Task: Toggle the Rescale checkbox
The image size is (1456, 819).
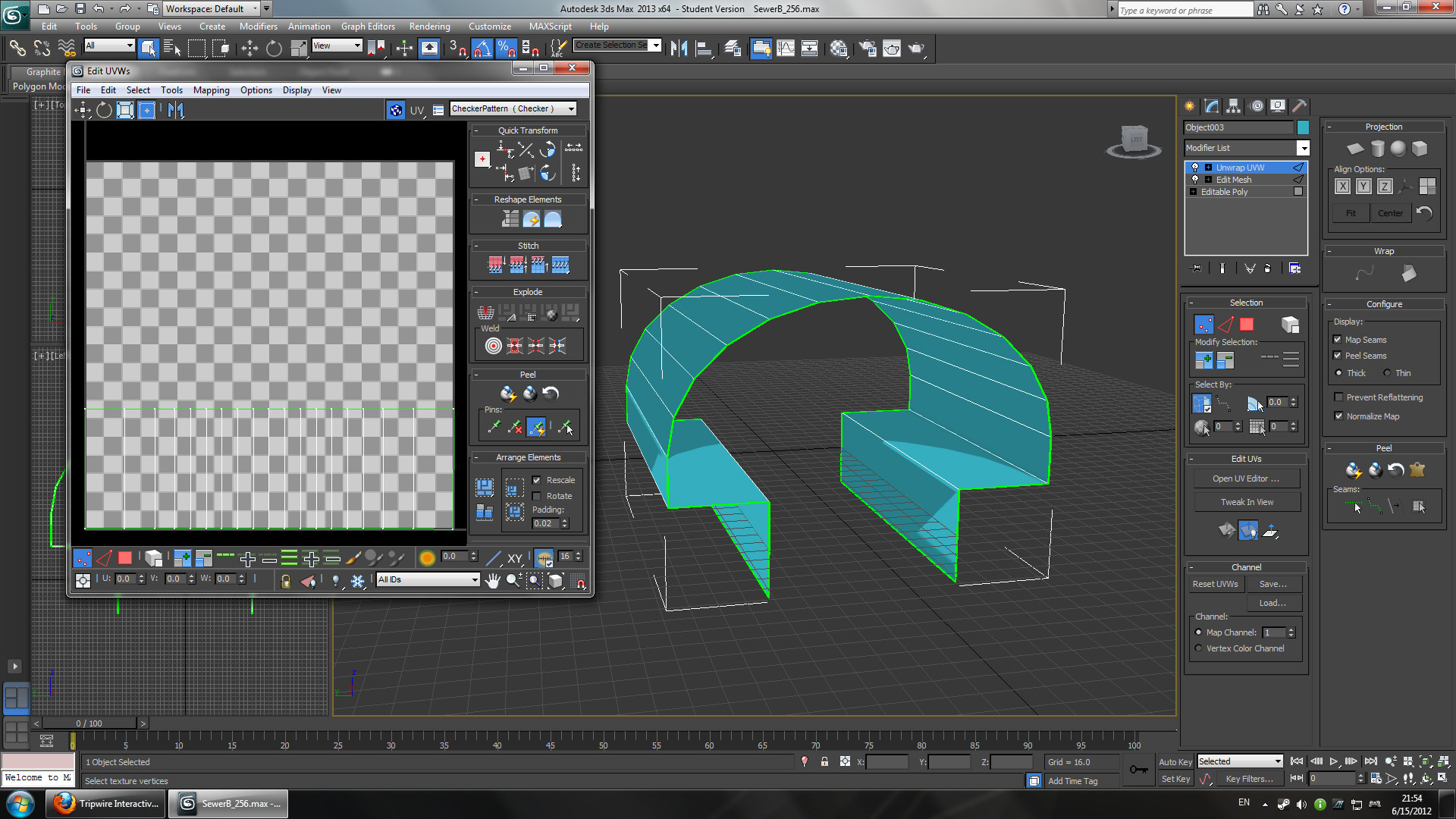Action: [536, 480]
